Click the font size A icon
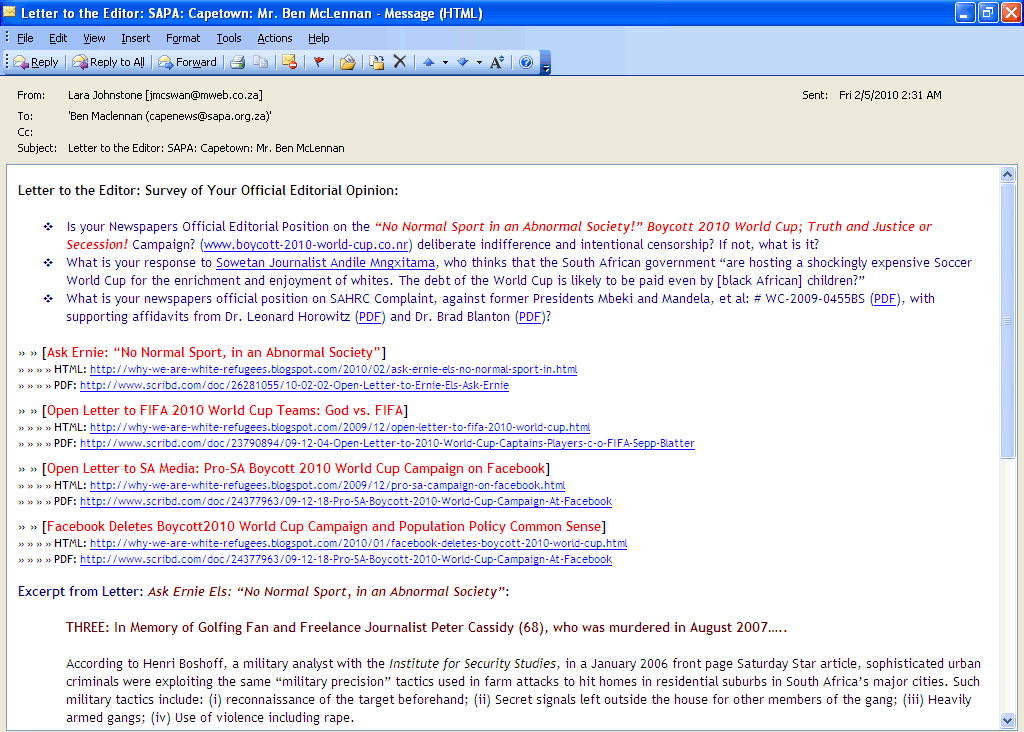The width and height of the screenshot is (1024, 732). coord(497,62)
